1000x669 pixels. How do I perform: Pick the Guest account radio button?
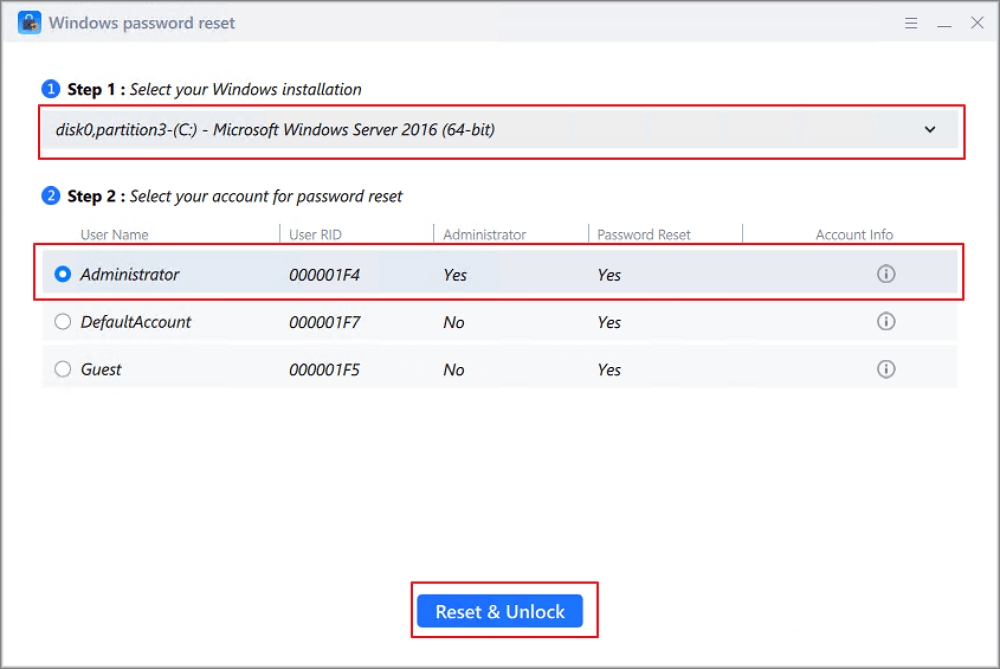point(63,369)
